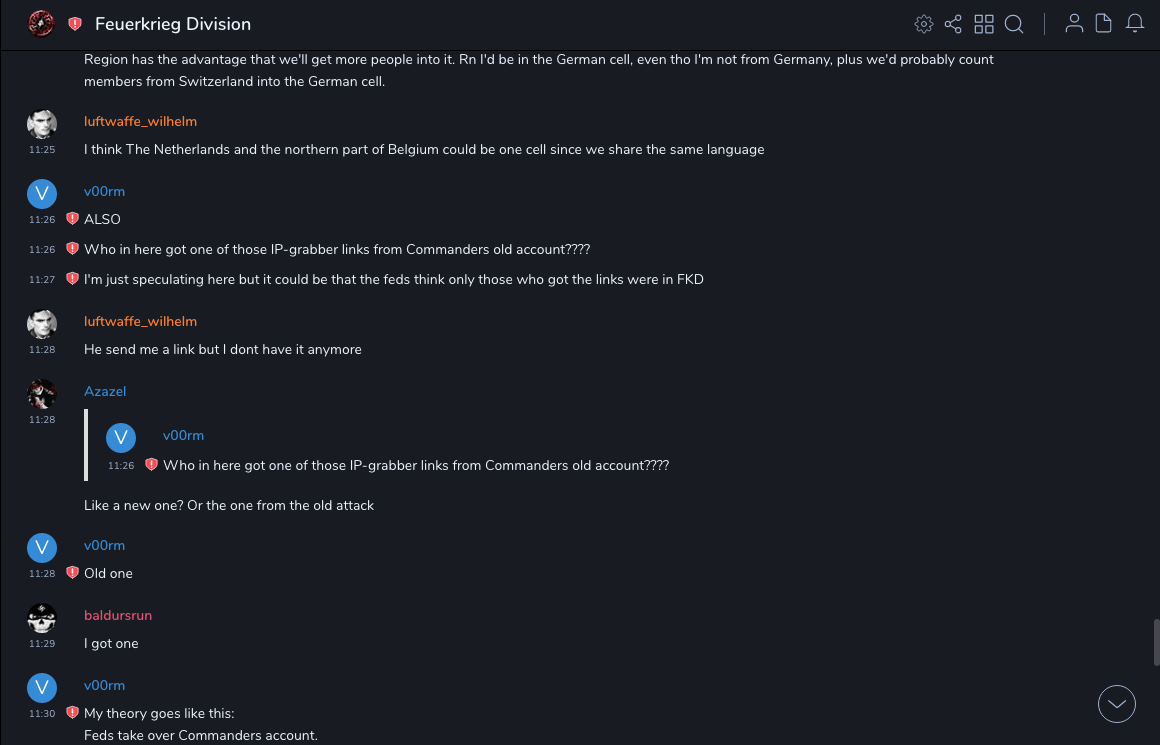Screen dimensions: 1160x745
Task: Open the Feuerkrieg Division chat title
Action: [x=173, y=24]
